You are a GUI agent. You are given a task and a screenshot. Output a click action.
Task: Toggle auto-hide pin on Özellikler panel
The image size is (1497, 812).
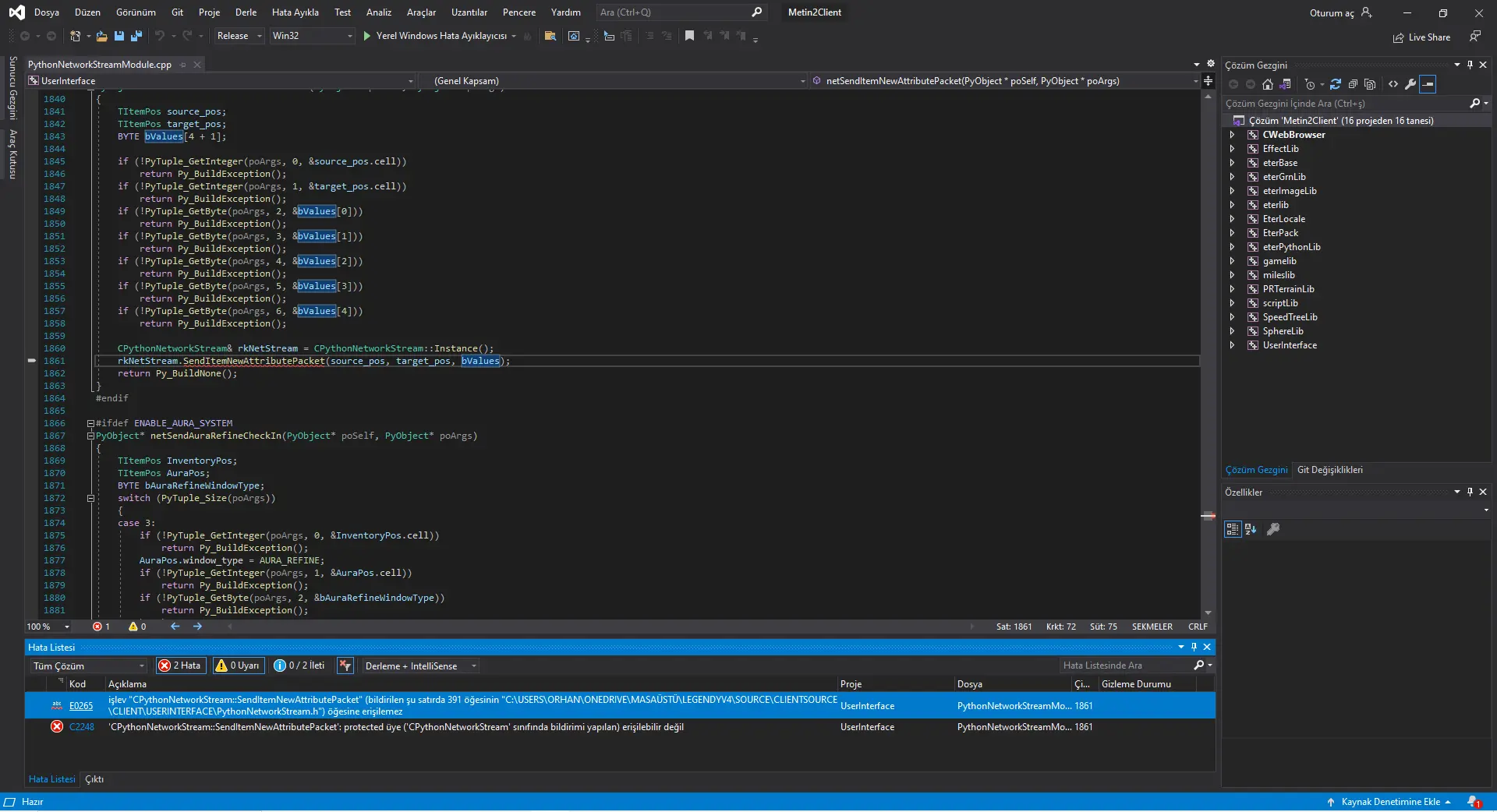click(1470, 492)
